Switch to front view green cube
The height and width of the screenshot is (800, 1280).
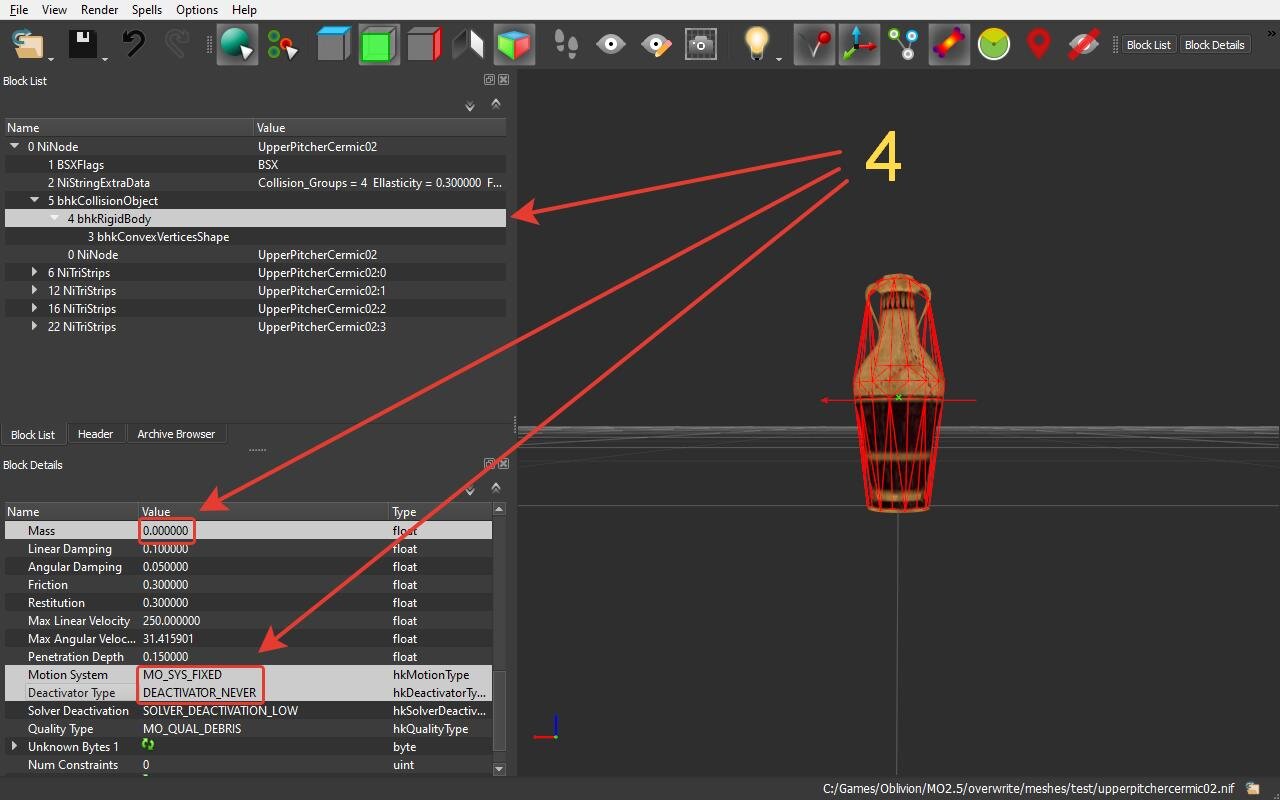coord(379,45)
